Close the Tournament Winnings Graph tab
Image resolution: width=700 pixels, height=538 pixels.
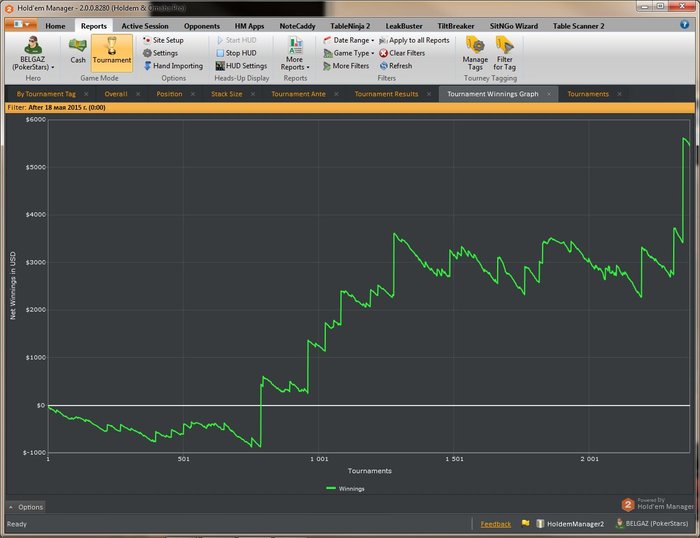click(549, 94)
